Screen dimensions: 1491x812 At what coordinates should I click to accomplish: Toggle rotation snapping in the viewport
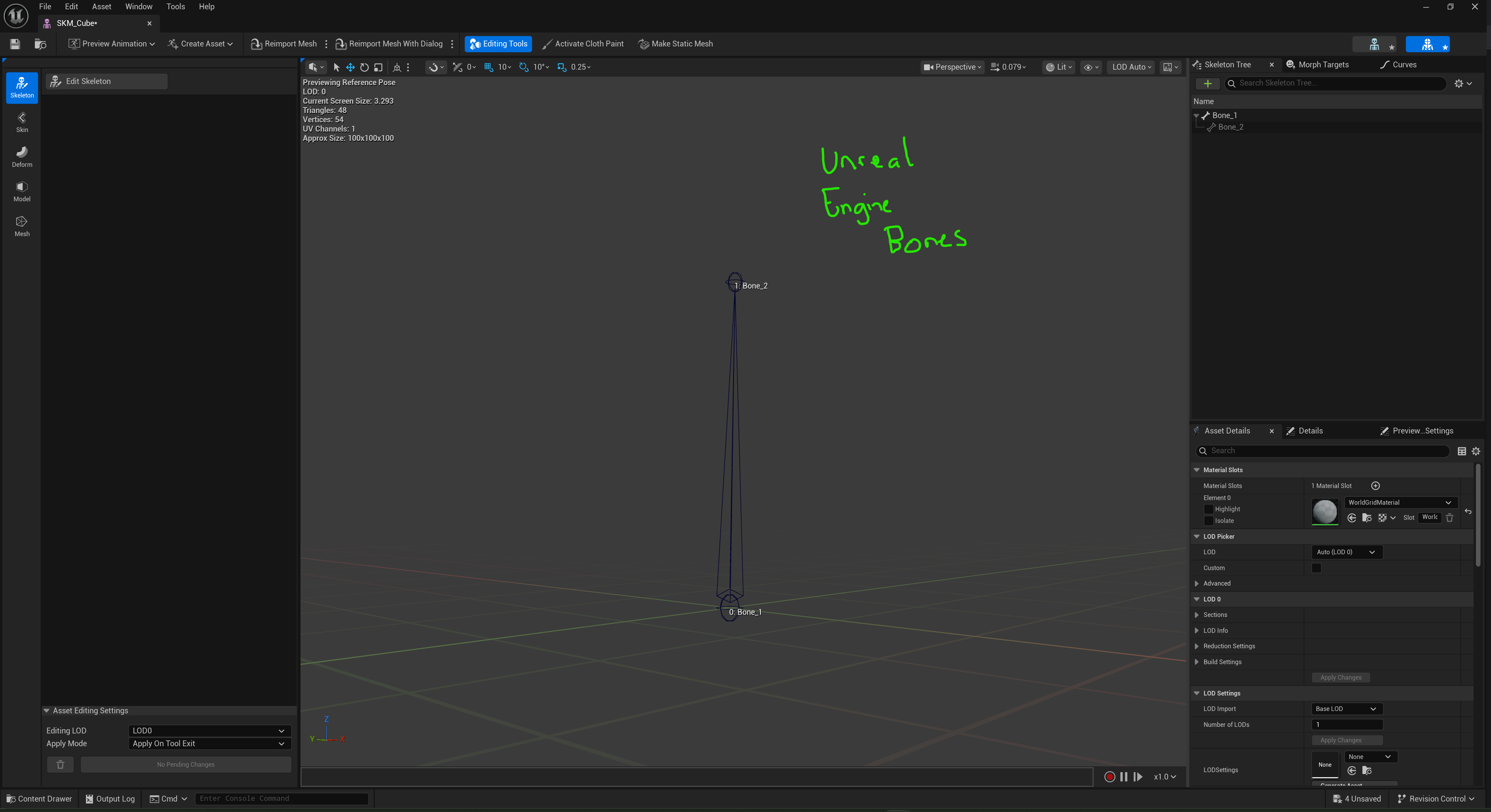pos(524,67)
